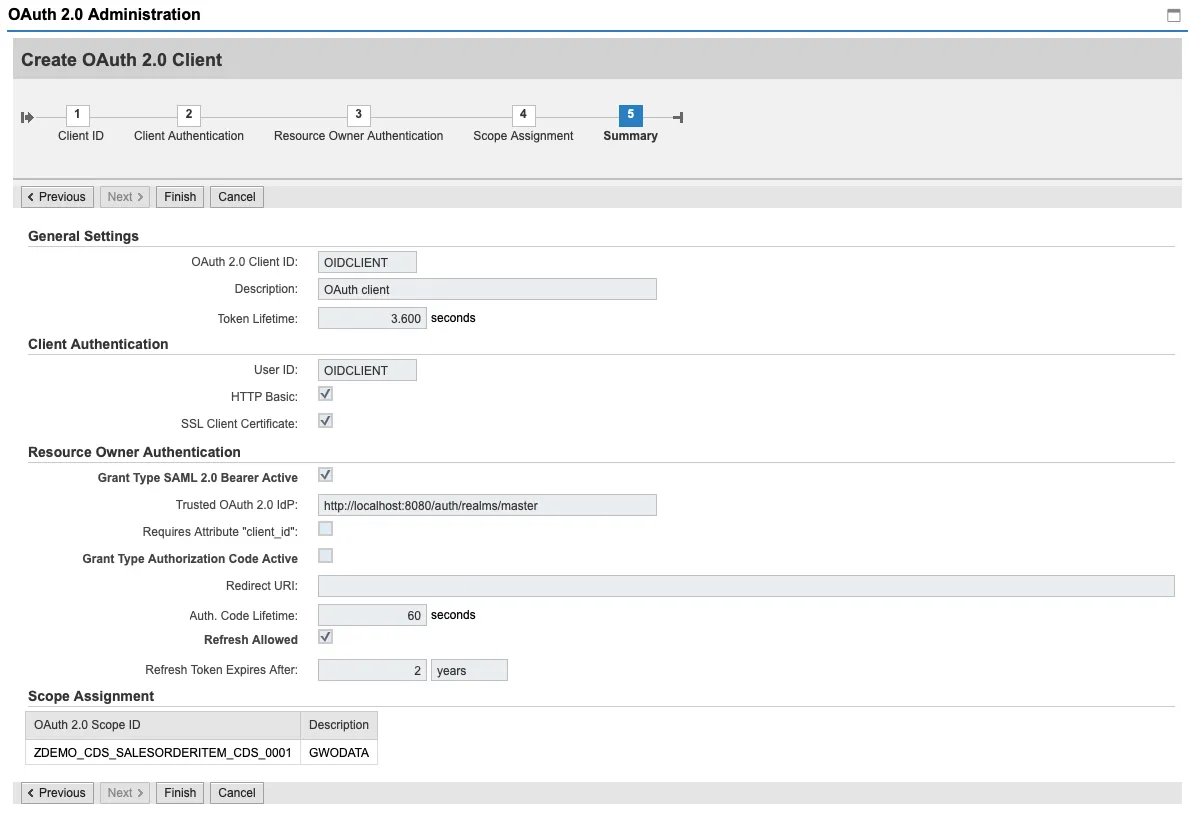Toggle SSL Client Certificate checkbox

pyautogui.click(x=325, y=422)
